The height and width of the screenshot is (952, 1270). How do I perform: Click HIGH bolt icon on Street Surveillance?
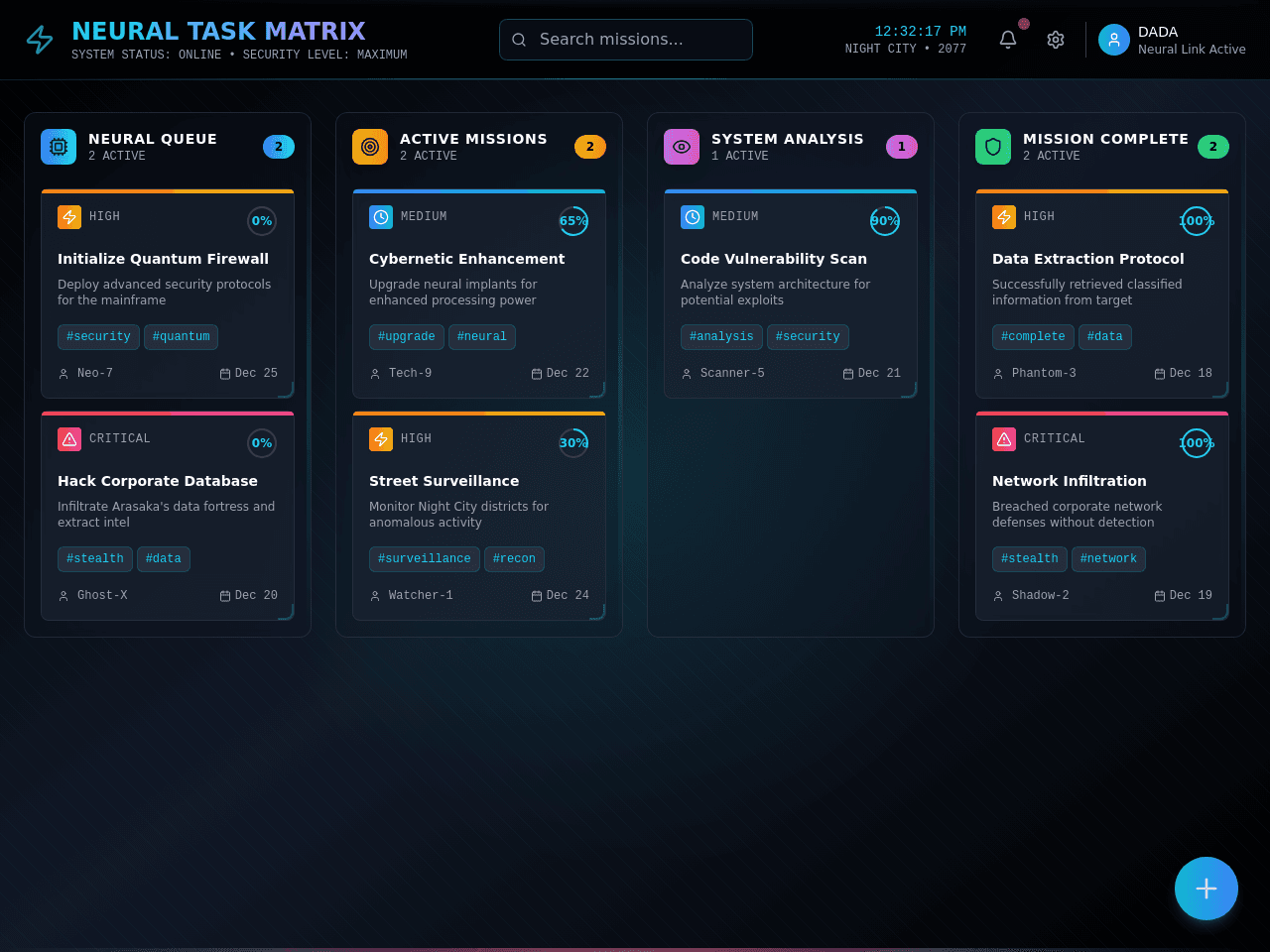381,439
